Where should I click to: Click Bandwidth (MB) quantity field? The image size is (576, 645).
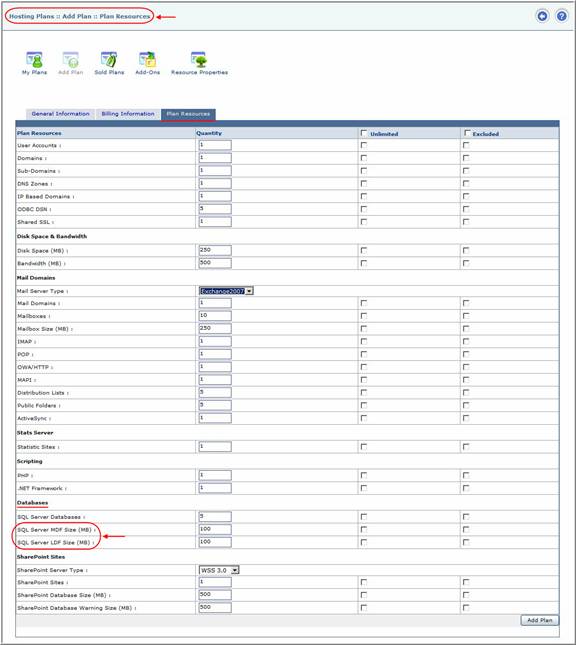click(215, 263)
